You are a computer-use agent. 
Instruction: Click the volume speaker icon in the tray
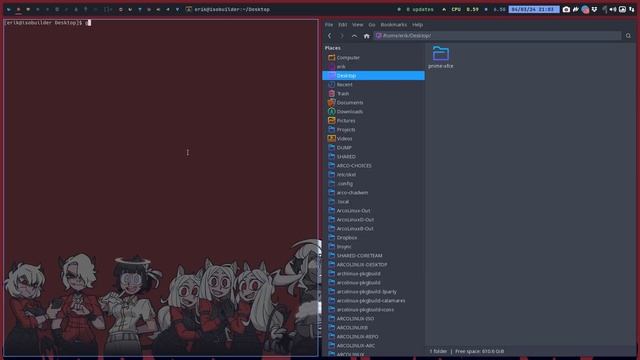click(x=613, y=9)
